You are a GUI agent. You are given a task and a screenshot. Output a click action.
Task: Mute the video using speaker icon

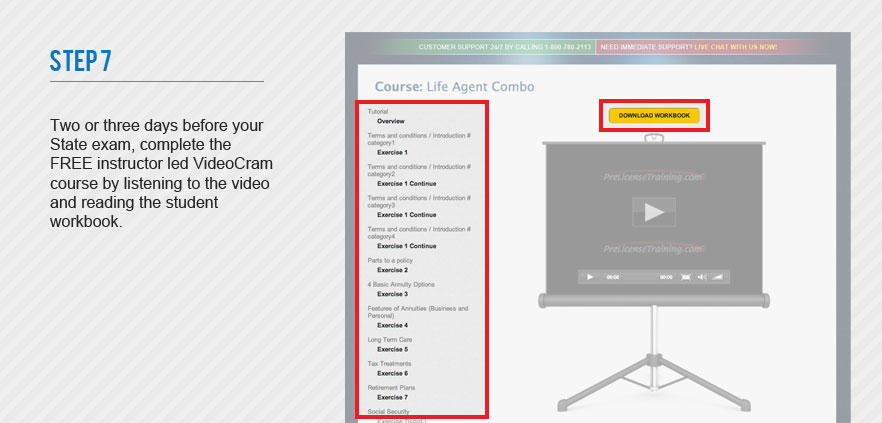(x=701, y=277)
